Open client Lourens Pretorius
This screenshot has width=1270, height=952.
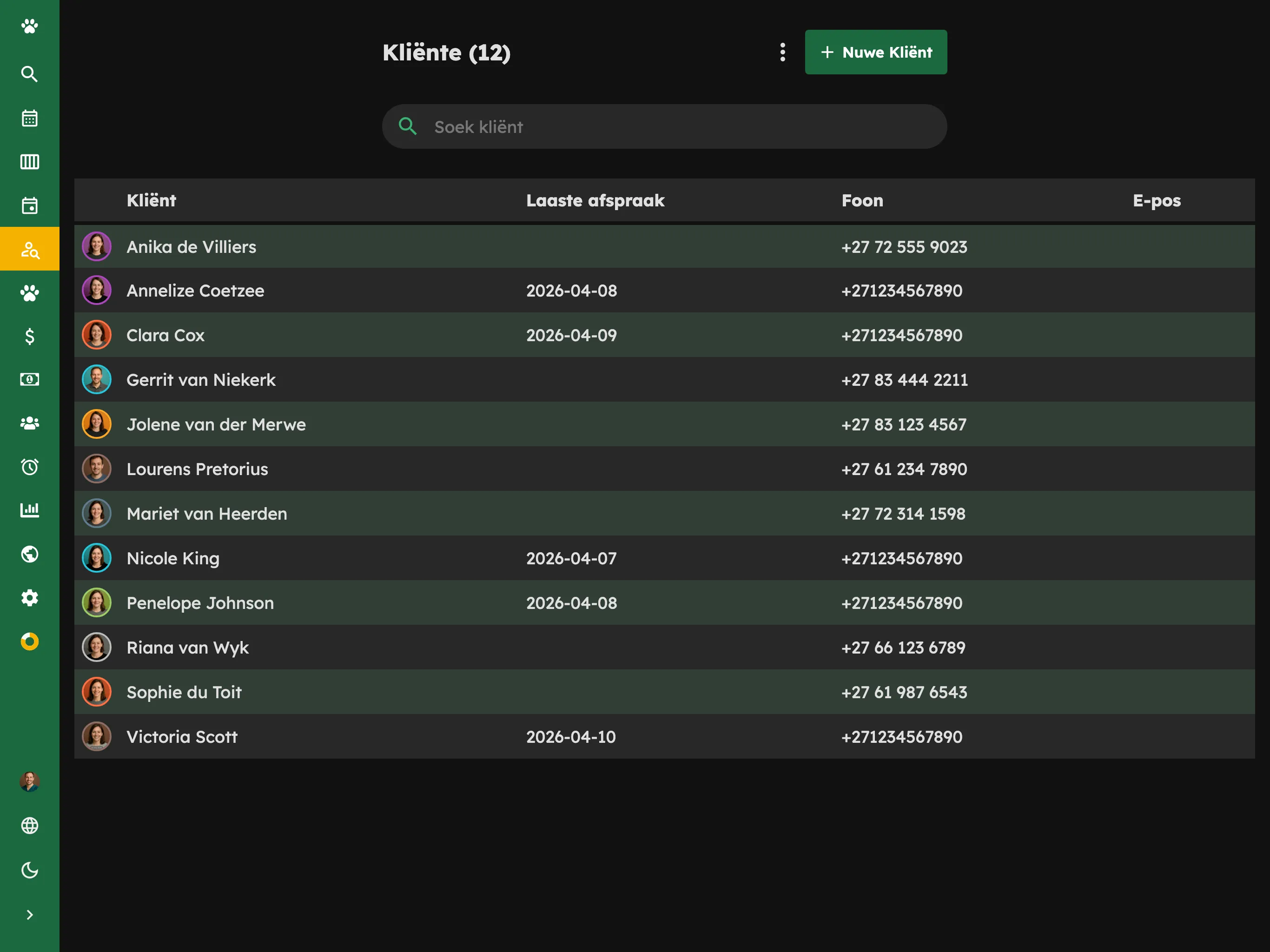point(664,469)
